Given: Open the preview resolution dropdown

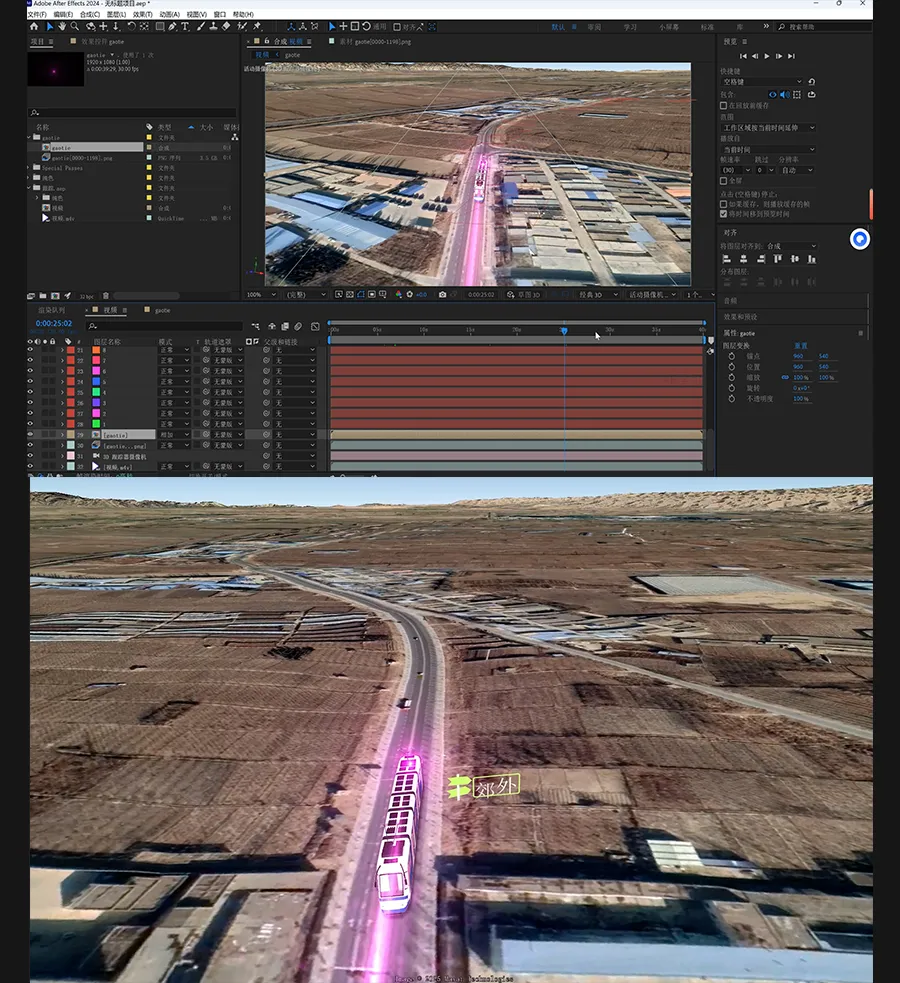Looking at the screenshot, I should 797,170.
